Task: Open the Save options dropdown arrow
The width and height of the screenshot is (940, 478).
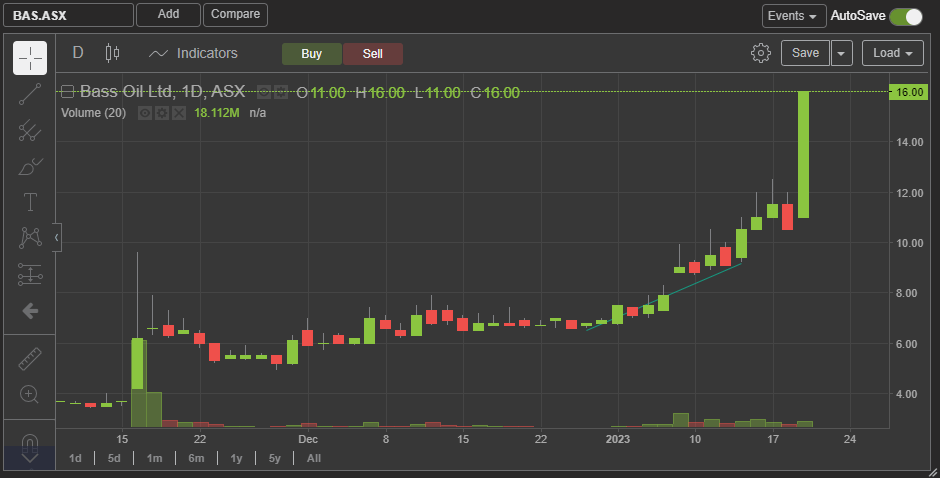Action: point(841,53)
